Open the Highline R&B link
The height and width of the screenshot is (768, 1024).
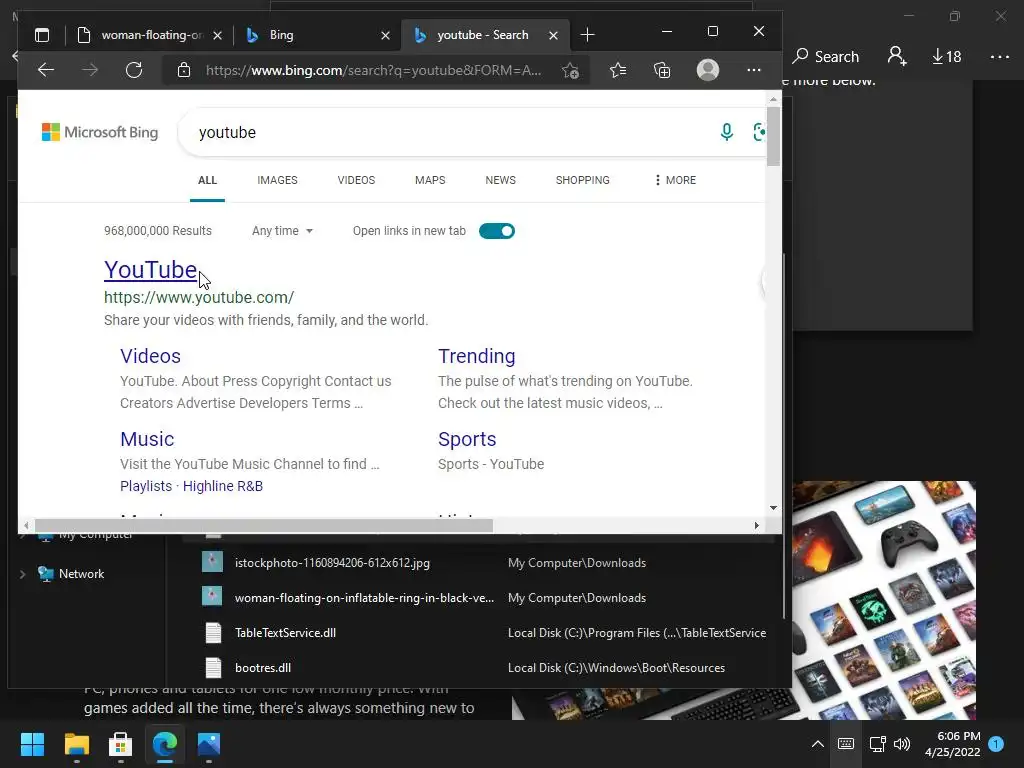click(223, 486)
